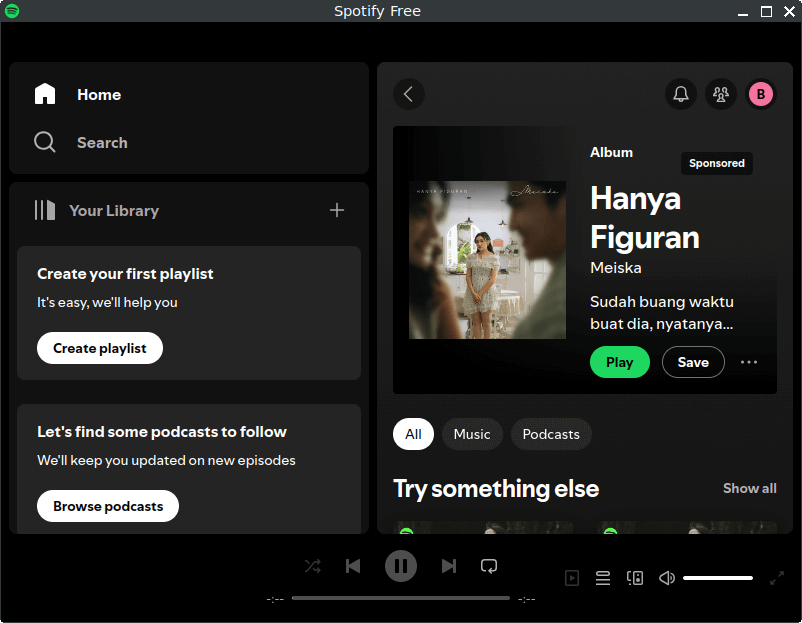
Task: Toggle repeat mode
Action: coord(489,566)
